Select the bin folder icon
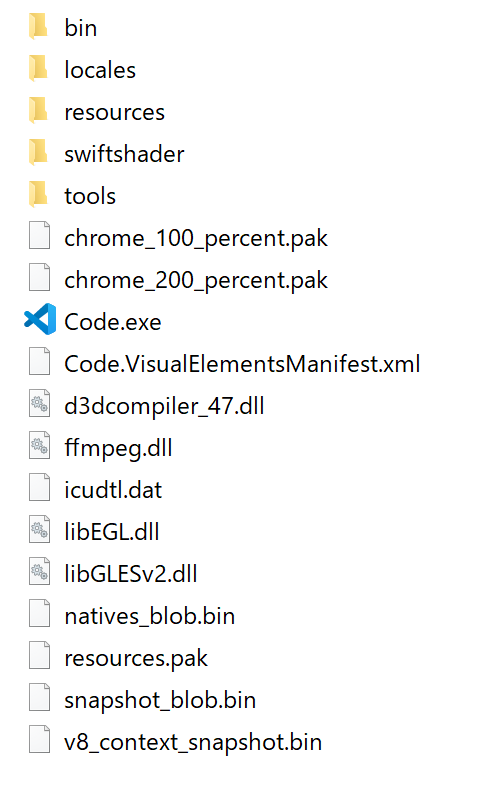 coord(39,27)
